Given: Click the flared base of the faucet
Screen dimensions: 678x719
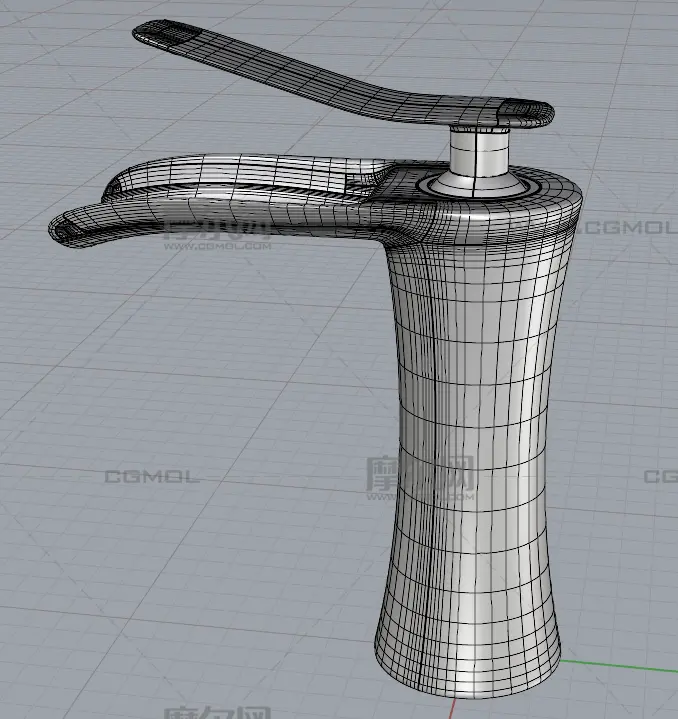Looking at the screenshot, I should (465, 650).
